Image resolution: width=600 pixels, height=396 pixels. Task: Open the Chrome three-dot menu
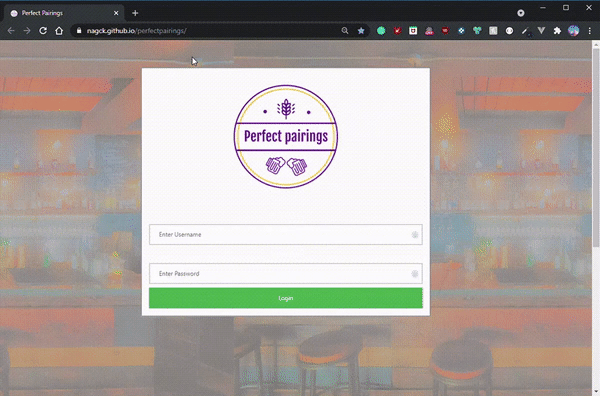point(590,31)
